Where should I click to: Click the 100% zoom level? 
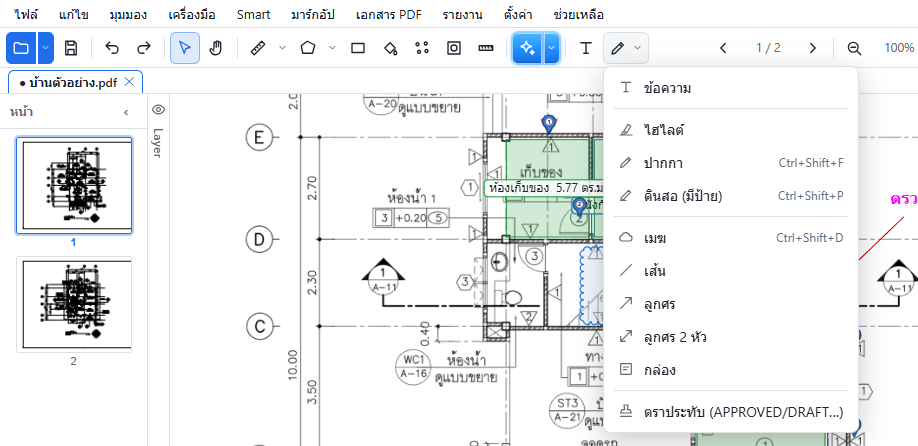(899, 48)
